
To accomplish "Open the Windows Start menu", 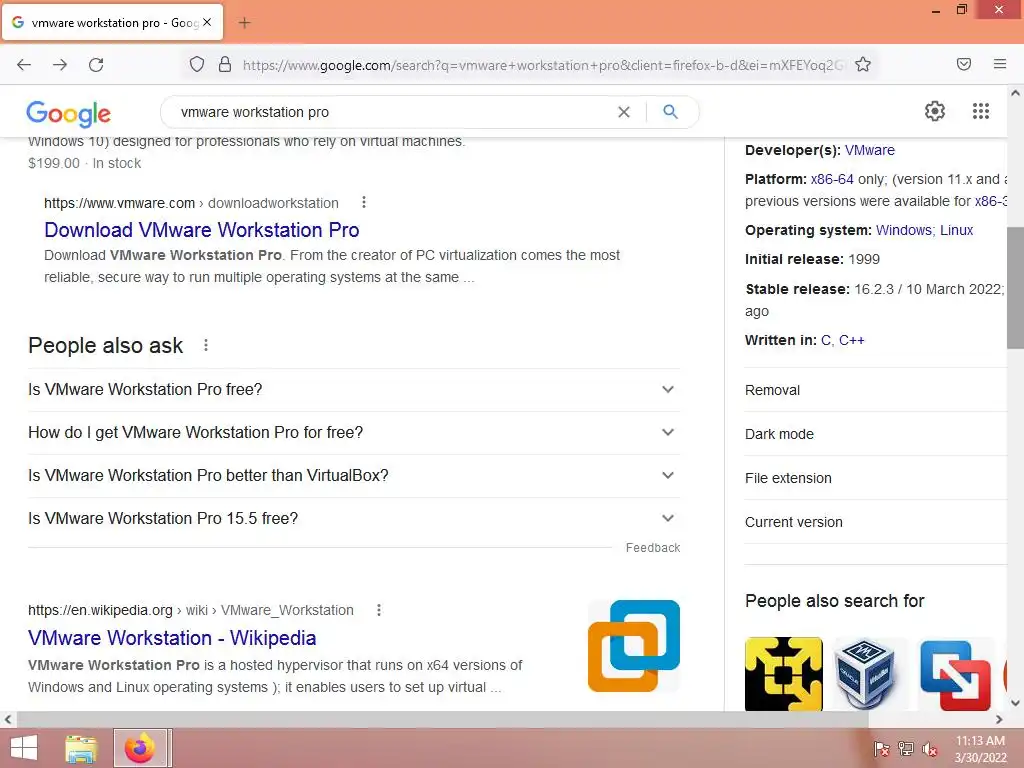I will pyautogui.click(x=24, y=748).
